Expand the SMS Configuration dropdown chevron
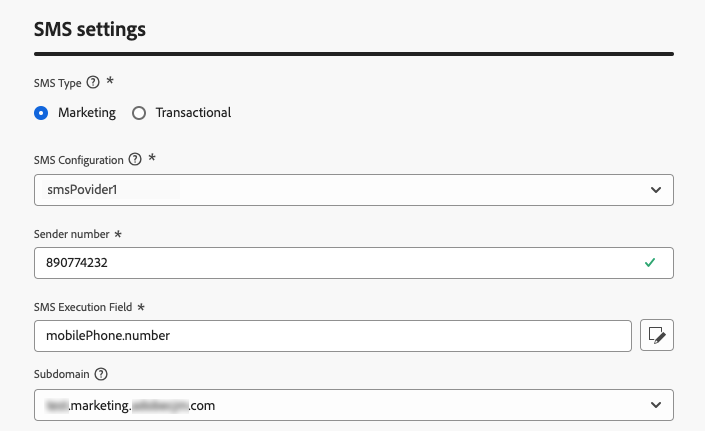The width and height of the screenshot is (705, 431). coord(656,189)
